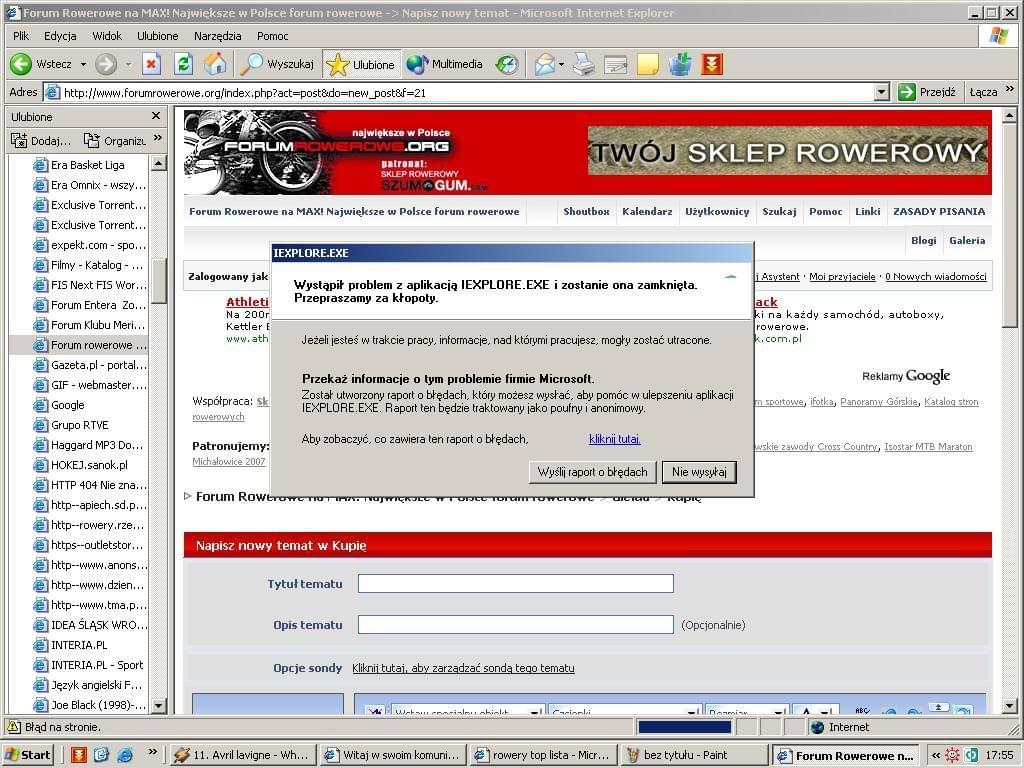Open dropdown arrow next to forward button
This screenshot has height=768, width=1024.
(x=128, y=65)
